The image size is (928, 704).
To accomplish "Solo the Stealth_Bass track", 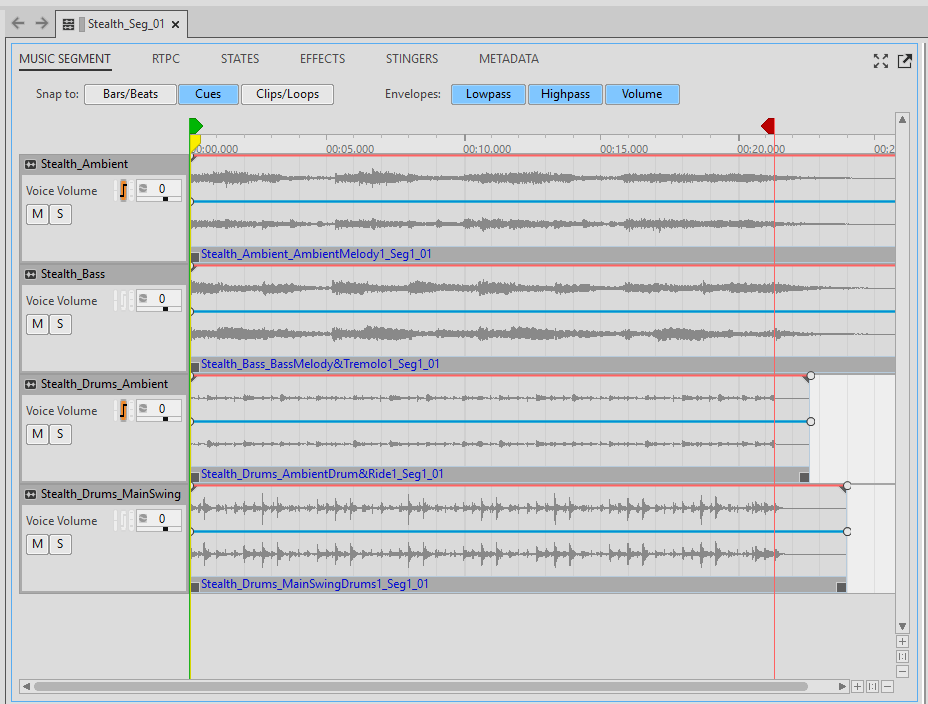I will pos(60,324).
